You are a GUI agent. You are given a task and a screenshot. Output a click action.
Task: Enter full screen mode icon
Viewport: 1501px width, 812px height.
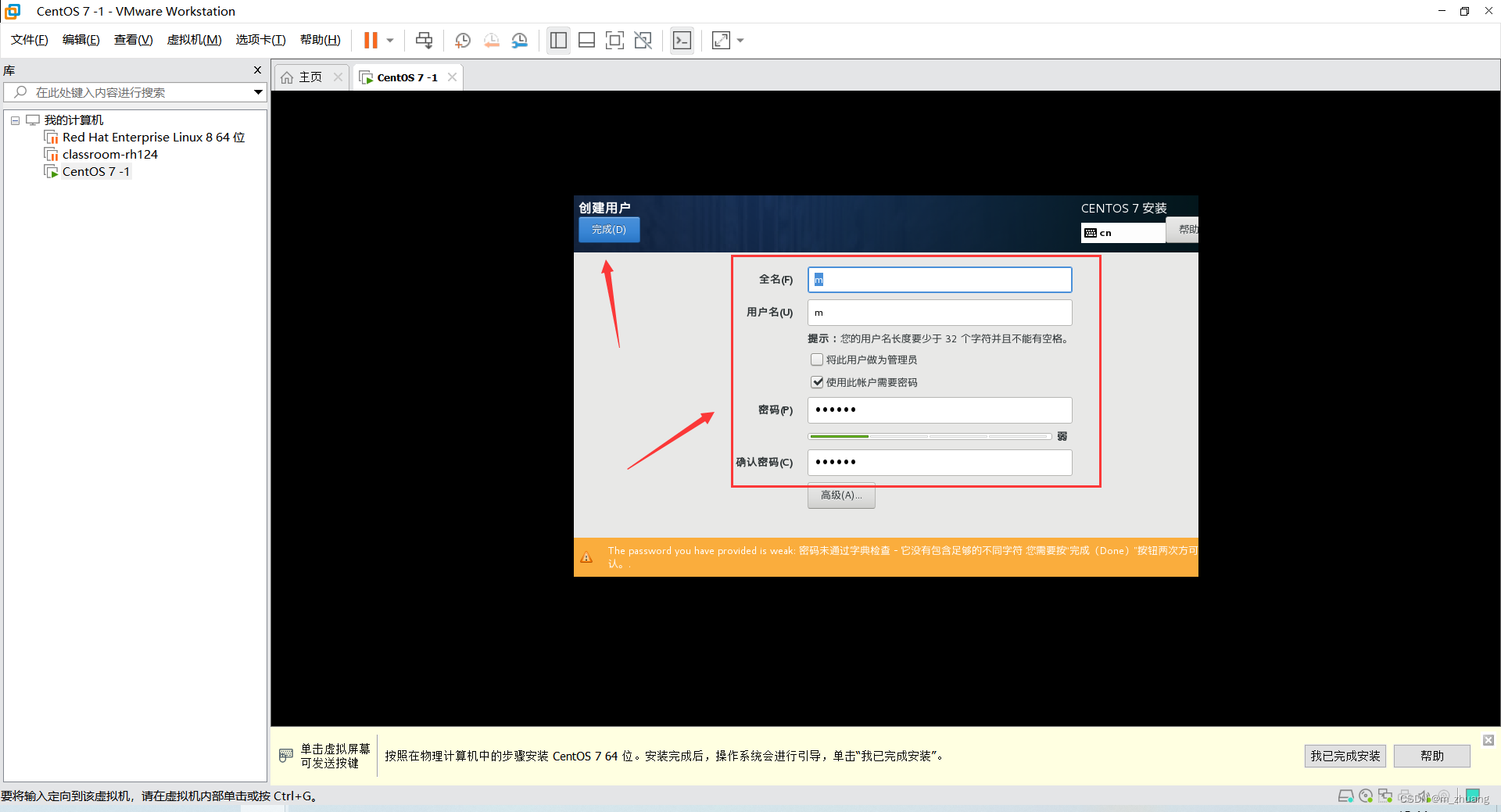615,40
